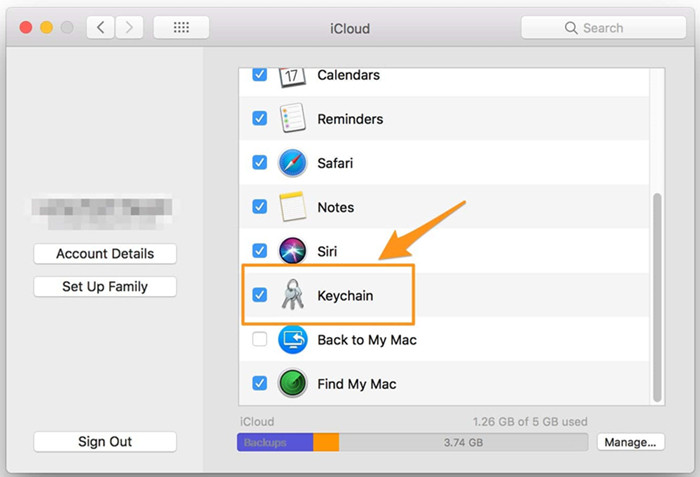Go forward with the right arrow

[129, 27]
